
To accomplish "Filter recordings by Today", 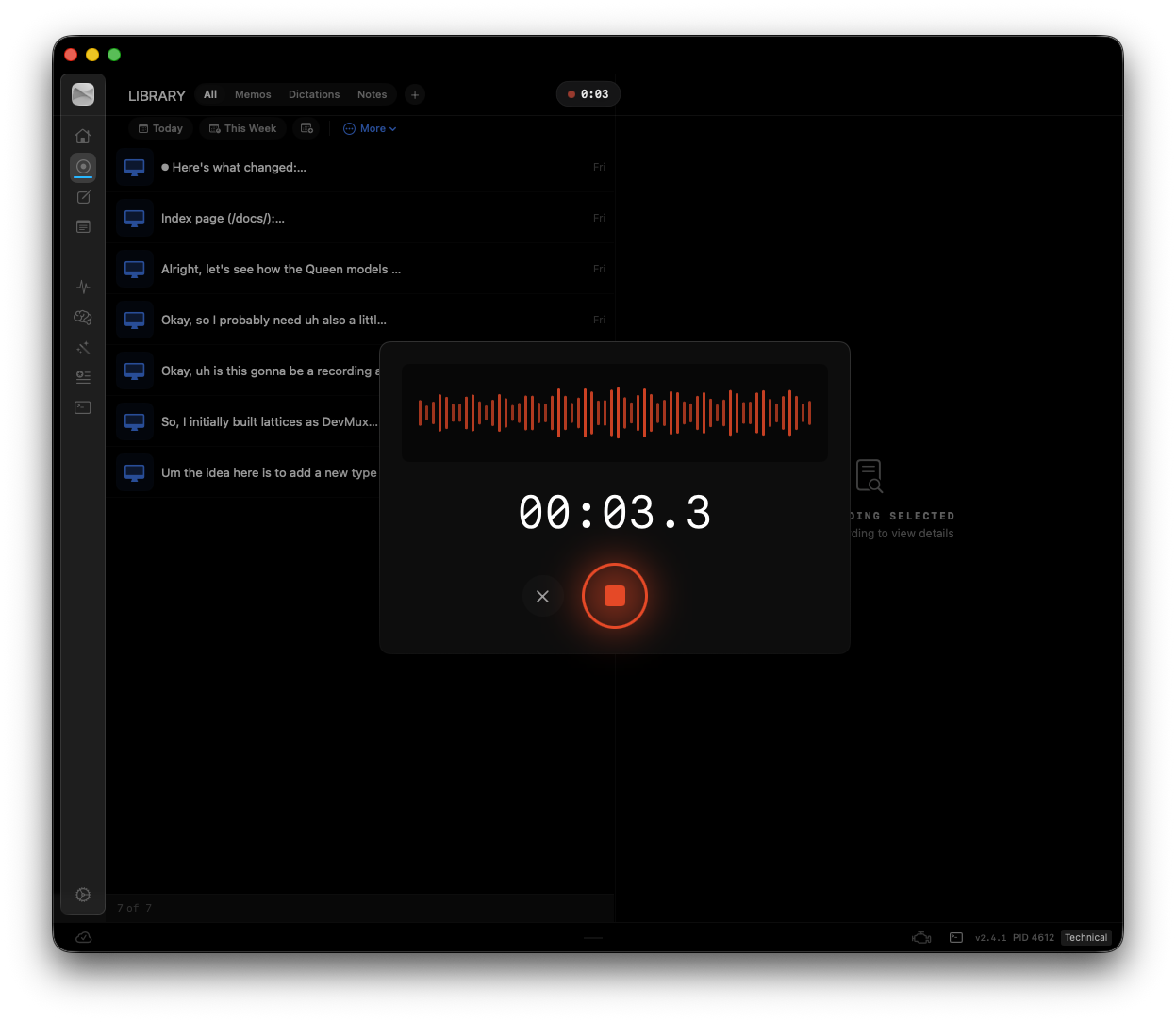I will (160, 128).
